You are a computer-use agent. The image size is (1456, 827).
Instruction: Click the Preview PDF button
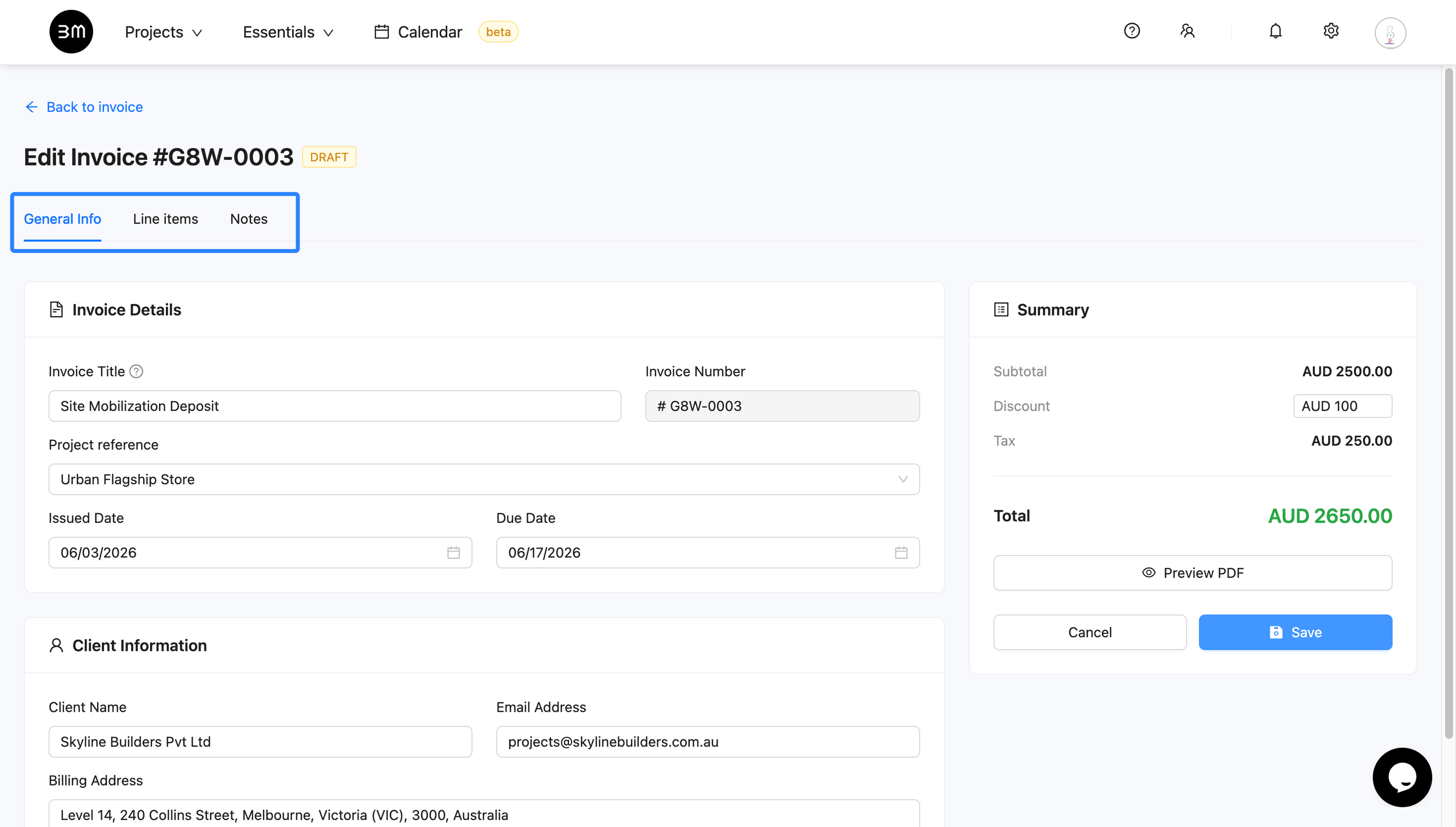click(x=1193, y=572)
